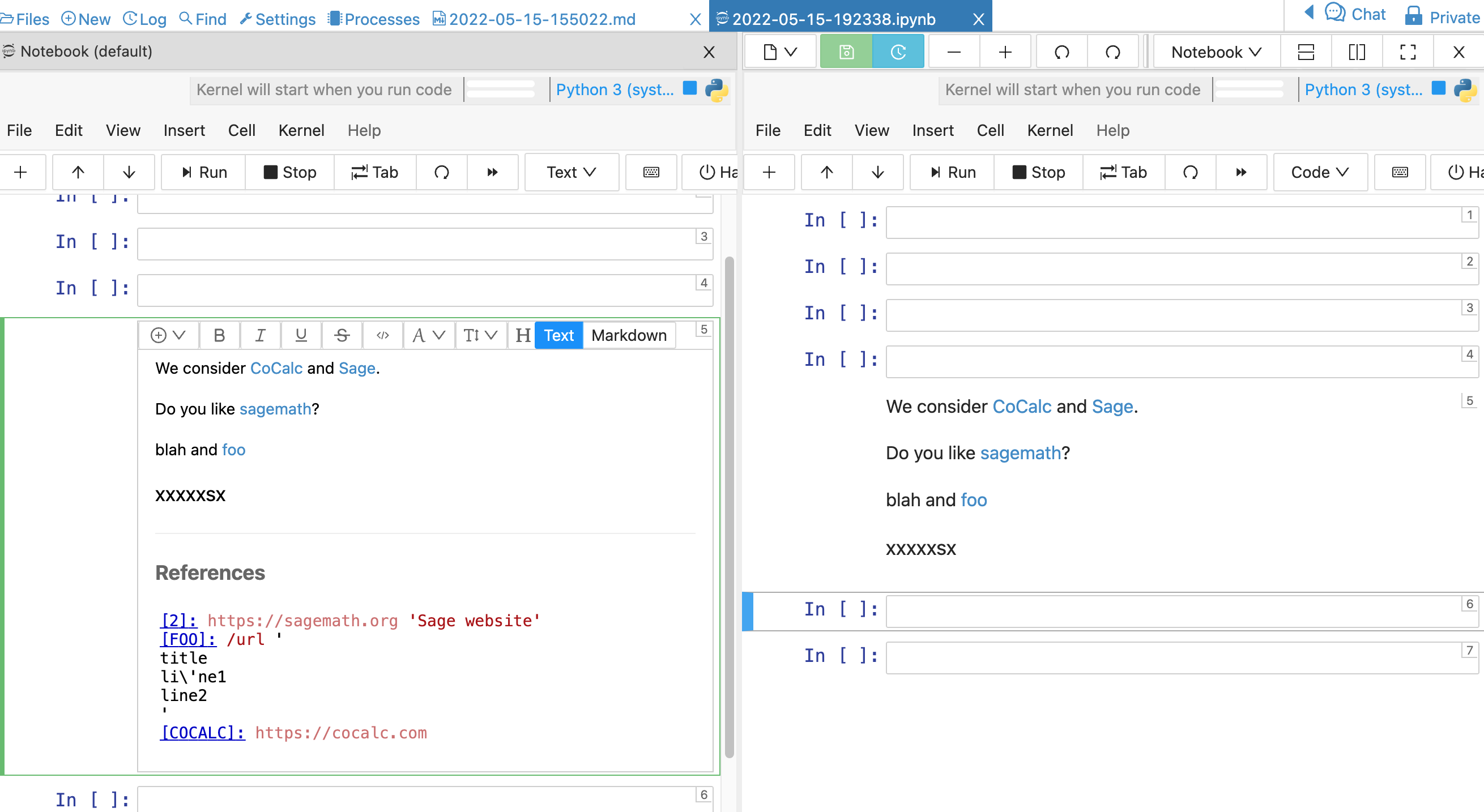
Task: Apply strikethrough formatting in the cell toolbar
Action: (x=341, y=335)
